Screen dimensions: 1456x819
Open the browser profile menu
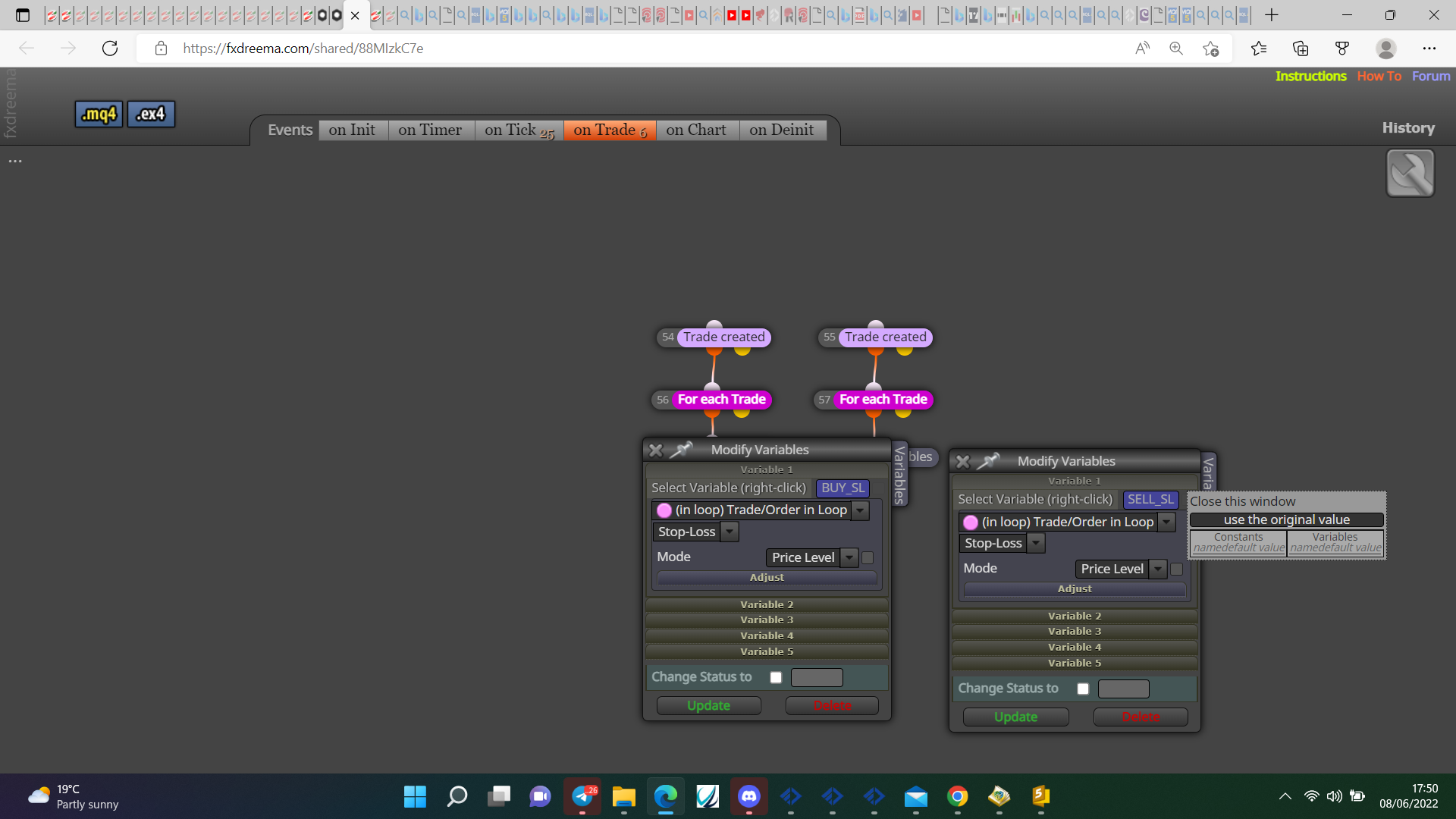[1386, 49]
